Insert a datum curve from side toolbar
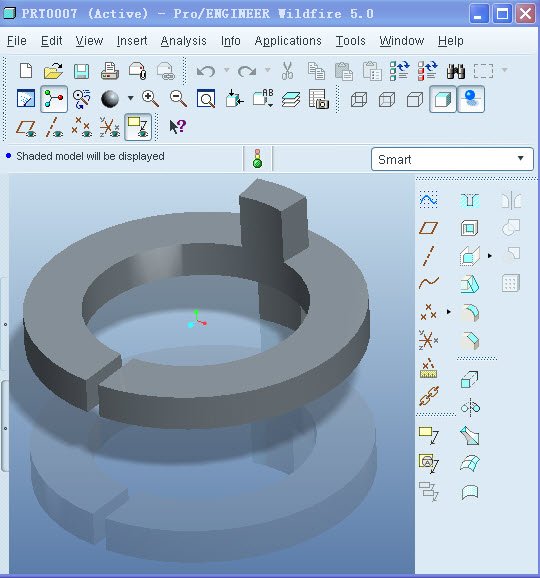Screen dimensions: 540x578 click(x=429, y=283)
